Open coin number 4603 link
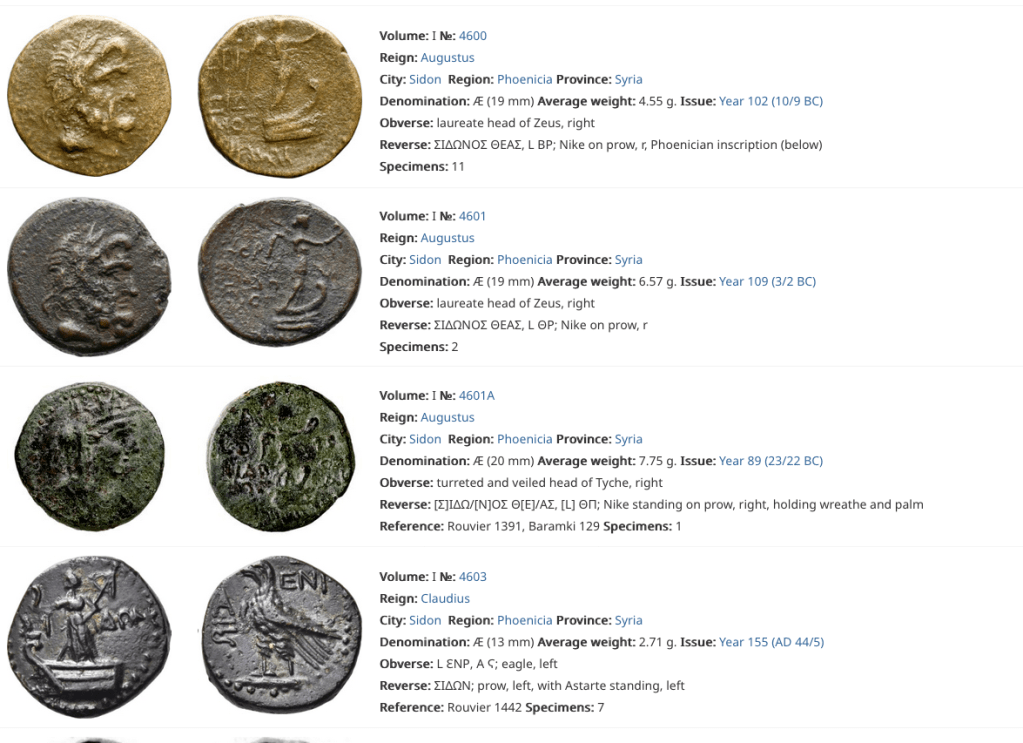Viewport: 1023px width, 743px height. [472, 577]
